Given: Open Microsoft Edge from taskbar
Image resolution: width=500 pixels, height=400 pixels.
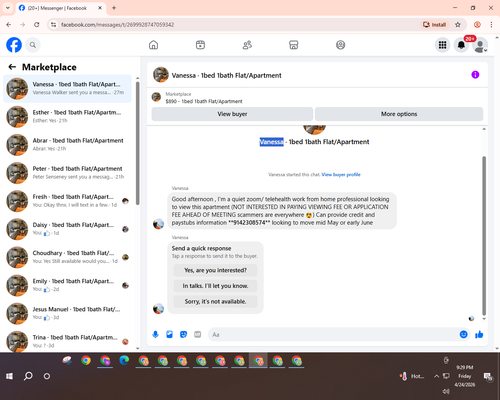Looking at the screenshot, I should click(124, 361).
